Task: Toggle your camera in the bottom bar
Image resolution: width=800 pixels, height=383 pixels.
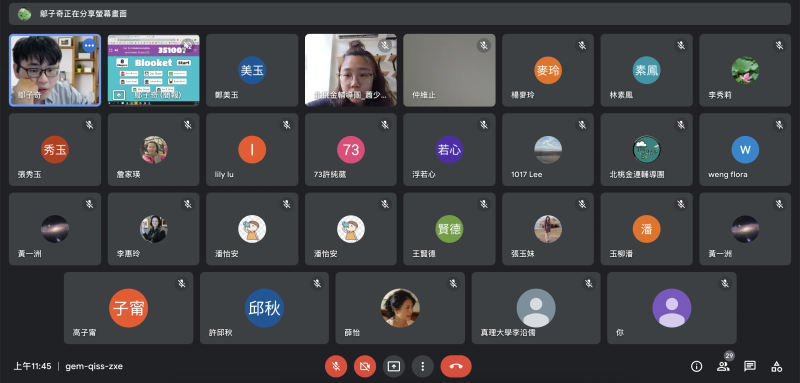Action: (x=365, y=366)
